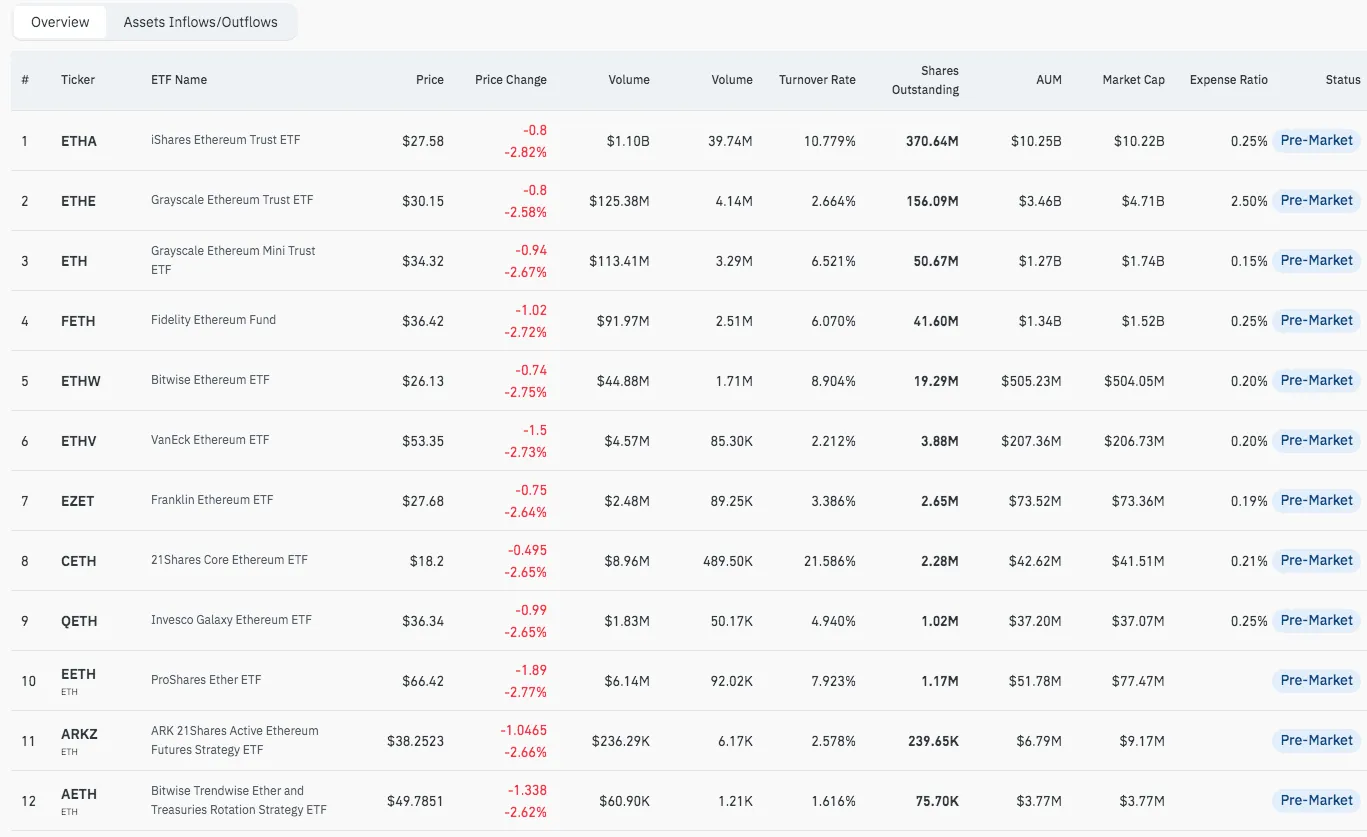Click the 21.586% turnover rate value
1367x837 pixels.
830,561
